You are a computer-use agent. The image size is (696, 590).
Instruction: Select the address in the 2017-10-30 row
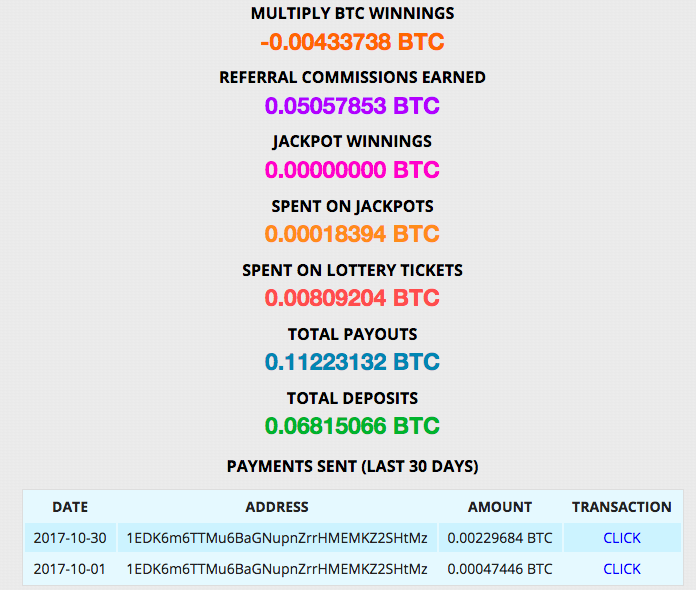point(277,538)
